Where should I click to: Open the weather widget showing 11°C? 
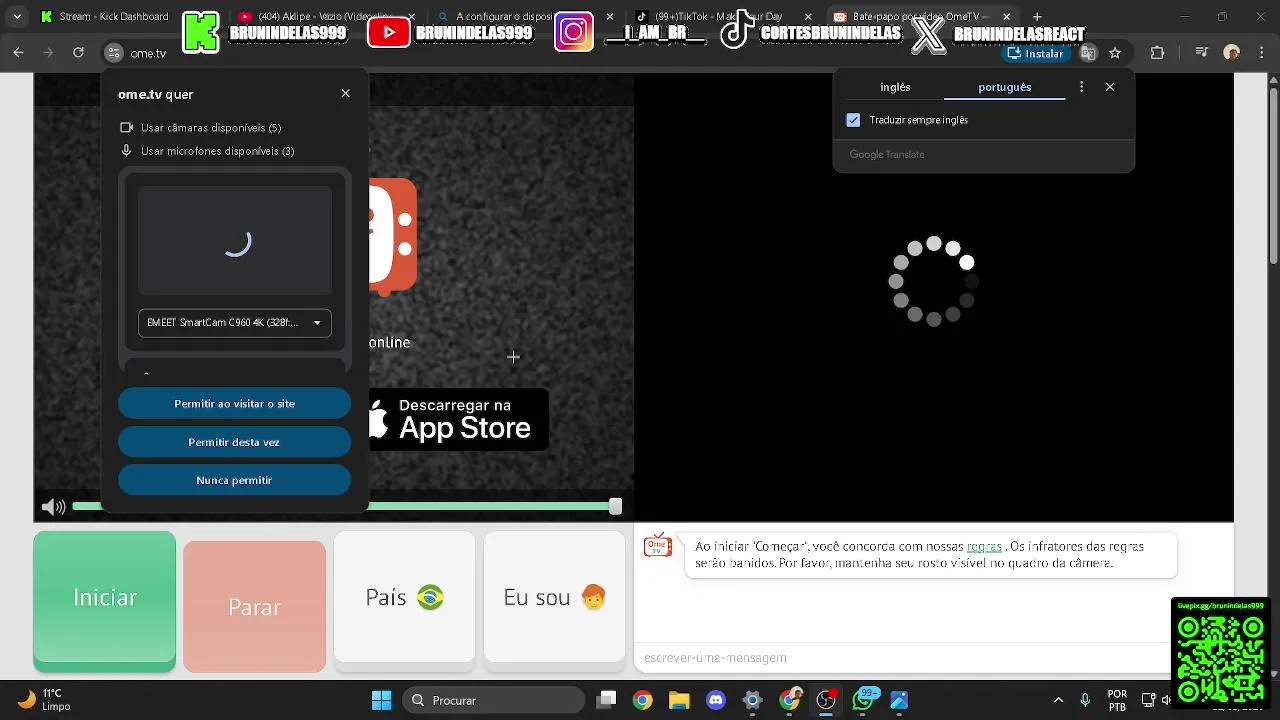pyautogui.click(x=45, y=699)
